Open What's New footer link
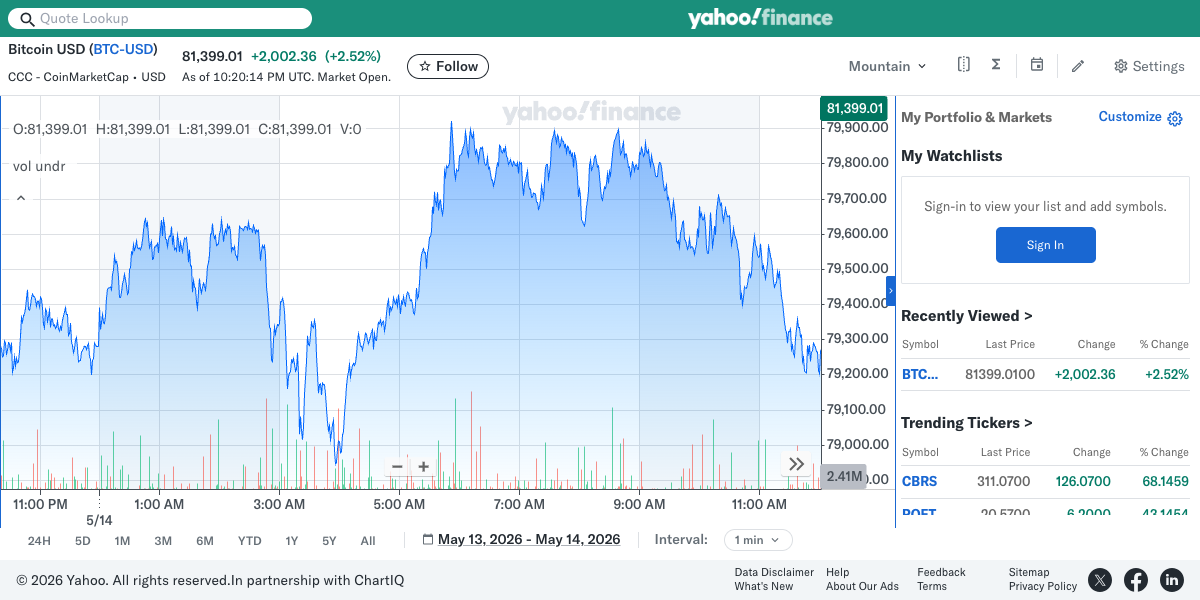 pos(763,587)
